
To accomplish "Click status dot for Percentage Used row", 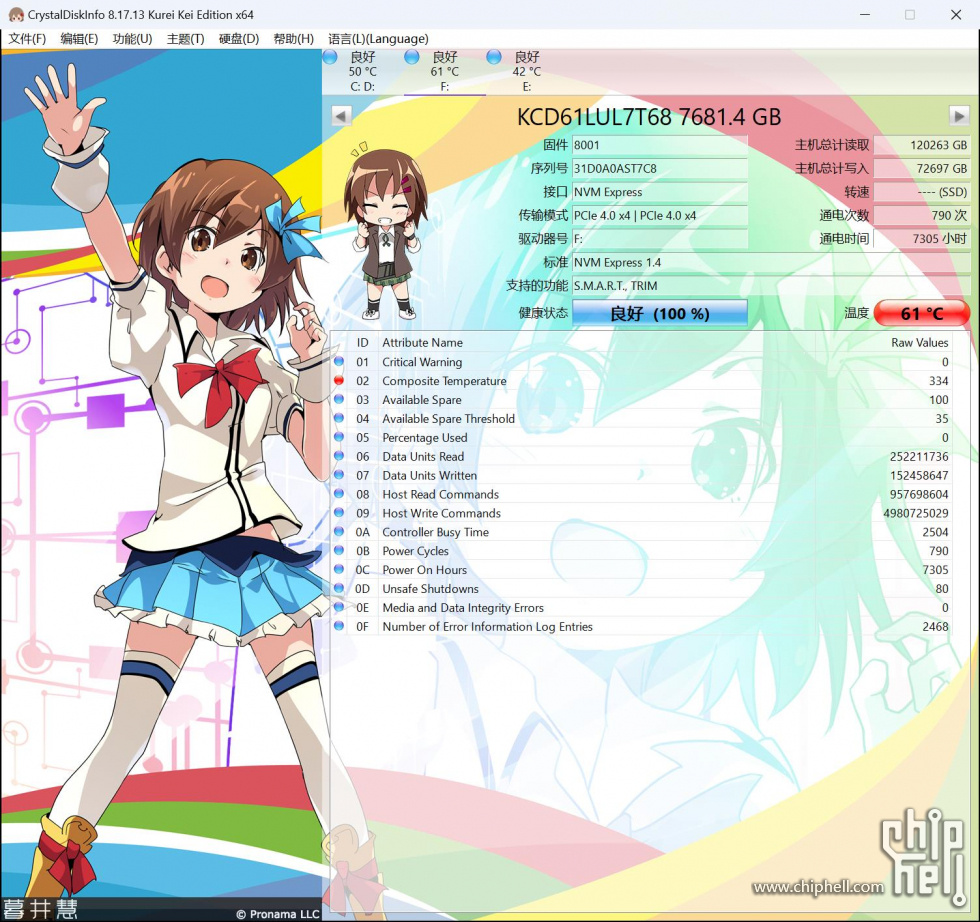I will pos(339,437).
